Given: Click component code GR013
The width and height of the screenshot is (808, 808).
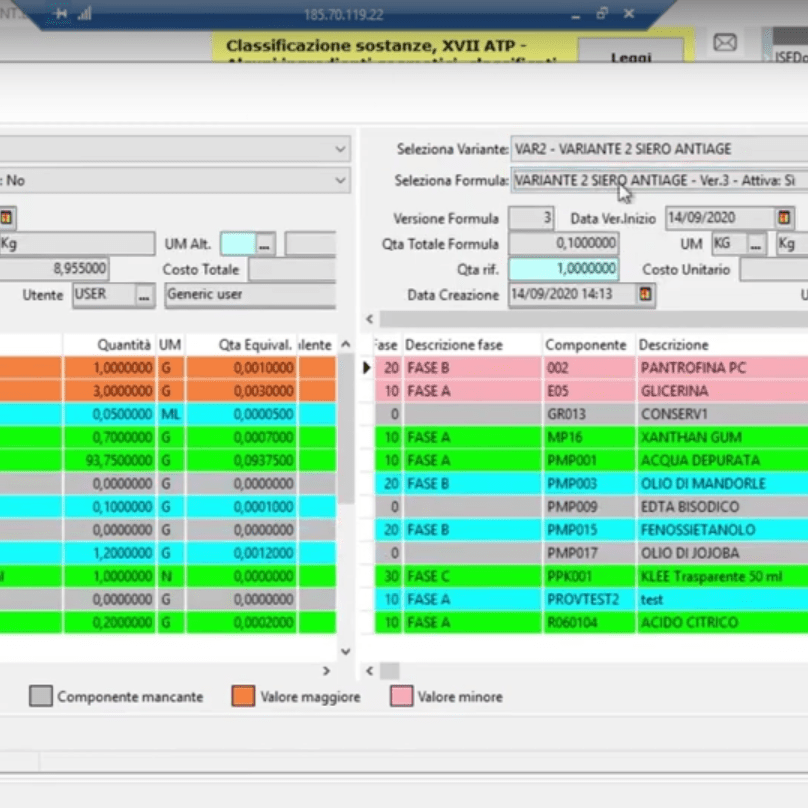Looking at the screenshot, I should [x=588, y=414].
